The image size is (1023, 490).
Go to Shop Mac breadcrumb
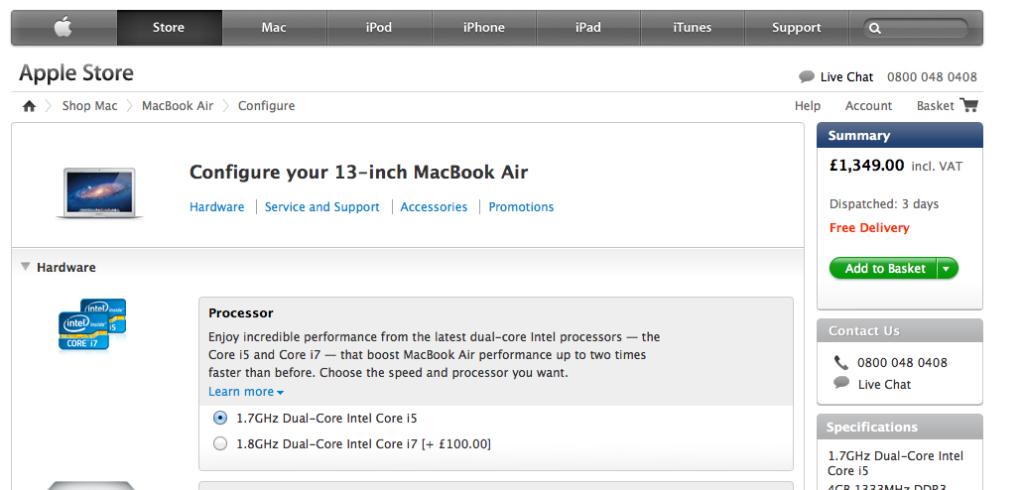point(89,106)
